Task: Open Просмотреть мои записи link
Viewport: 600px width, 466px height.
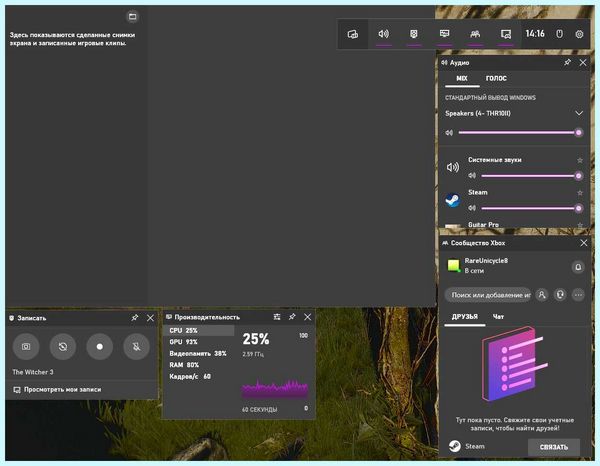Action: (x=57, y=389)
